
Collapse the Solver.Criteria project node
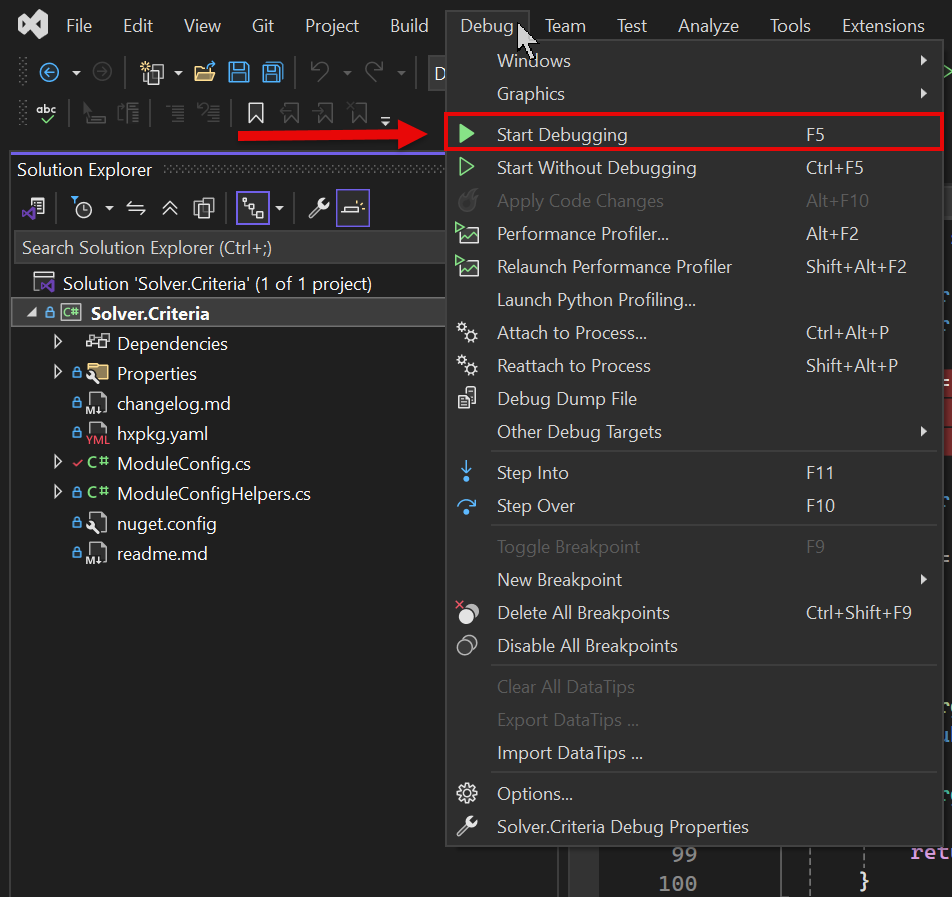pos(32,312)
